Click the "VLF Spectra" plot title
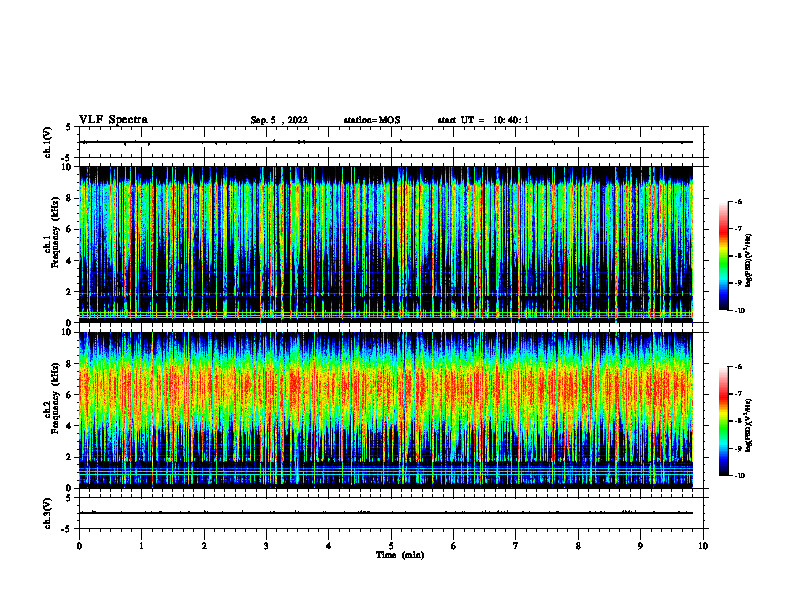The height and width of the screenshot is (612, 792). tap(113, 120)
